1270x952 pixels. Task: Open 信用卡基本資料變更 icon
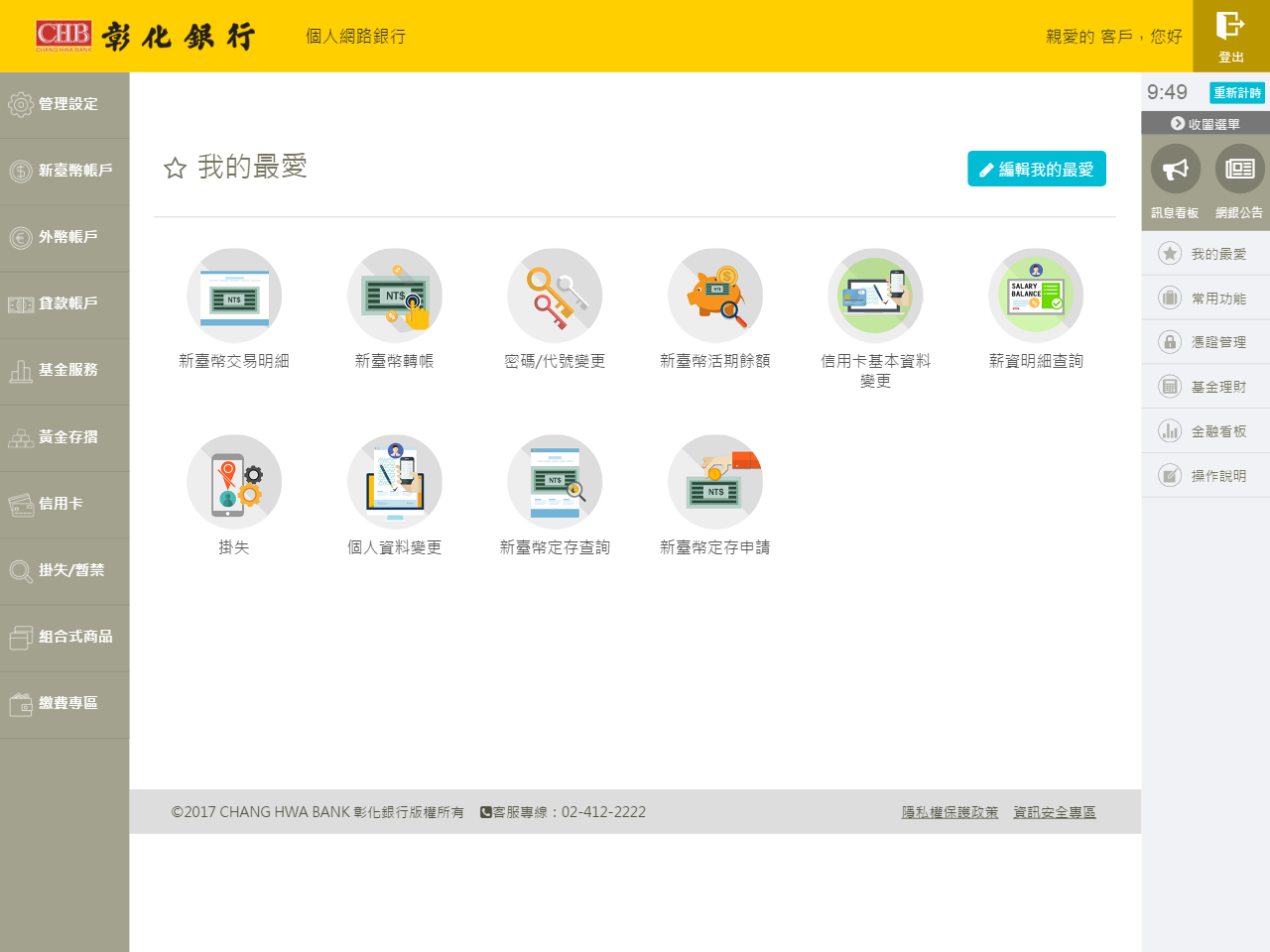tap(875, 296)
